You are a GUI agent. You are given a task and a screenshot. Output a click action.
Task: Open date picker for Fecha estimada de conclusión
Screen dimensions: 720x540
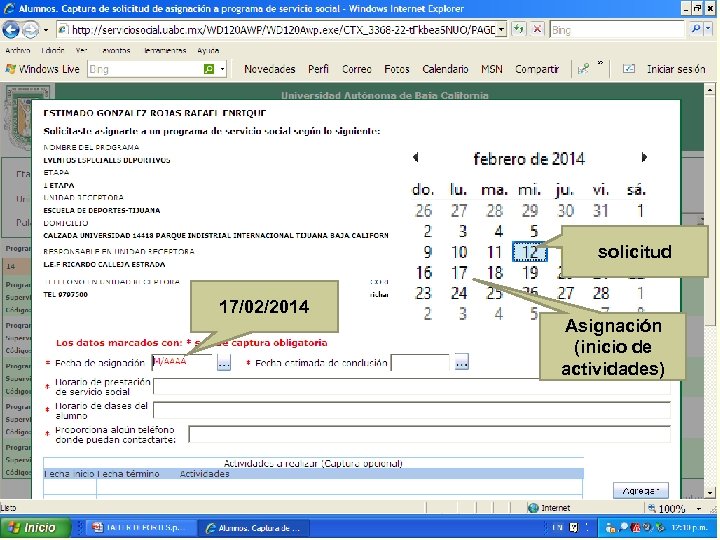(x=462, y=363)
